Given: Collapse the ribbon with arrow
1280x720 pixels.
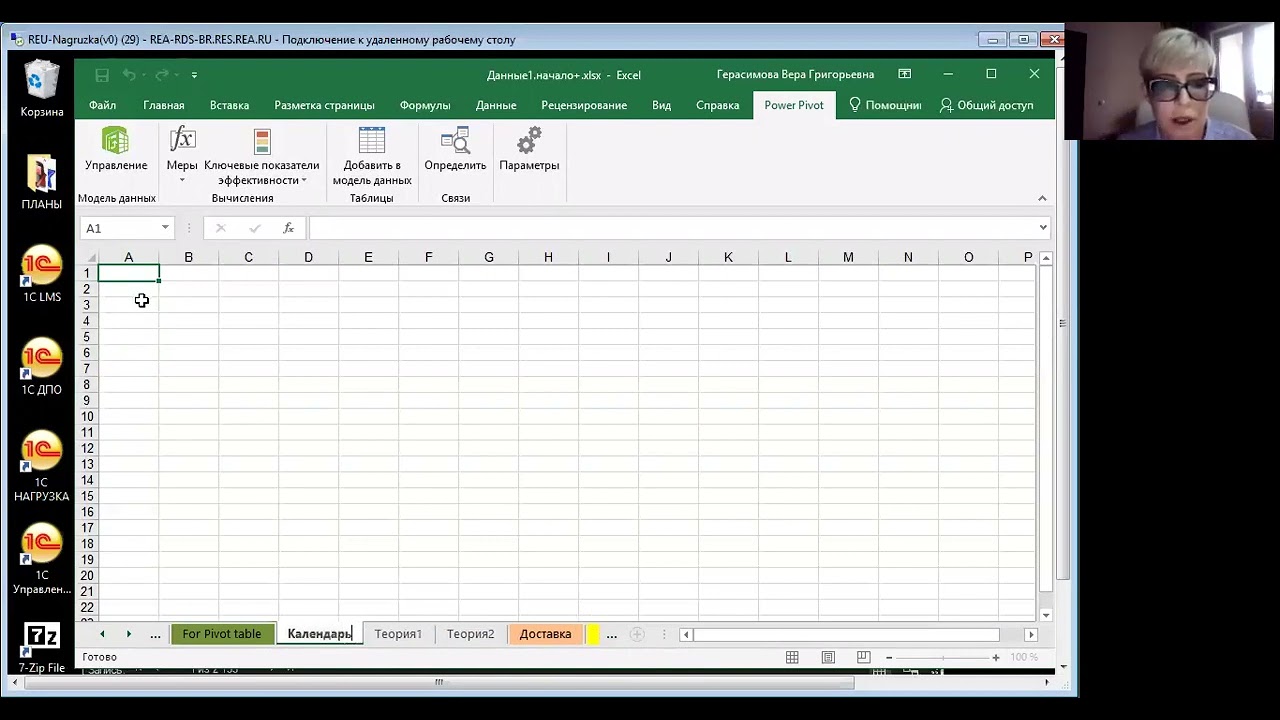Looking at the screenshot, I should [1042, 198].
